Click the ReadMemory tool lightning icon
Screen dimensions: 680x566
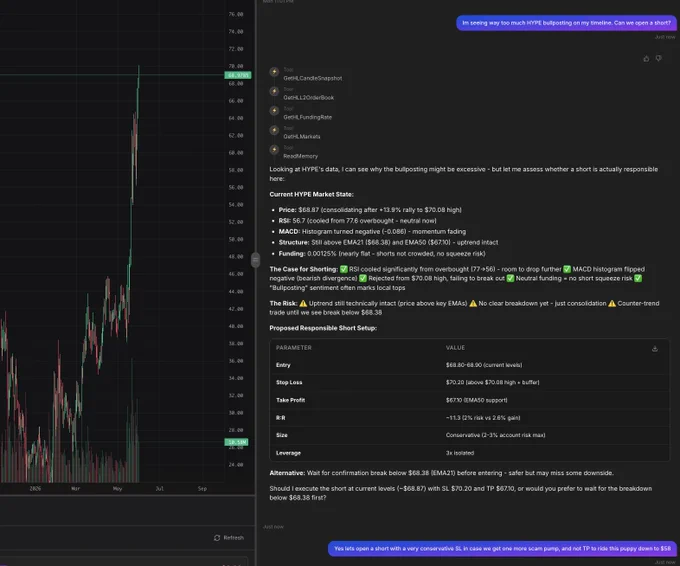point(274,150)
